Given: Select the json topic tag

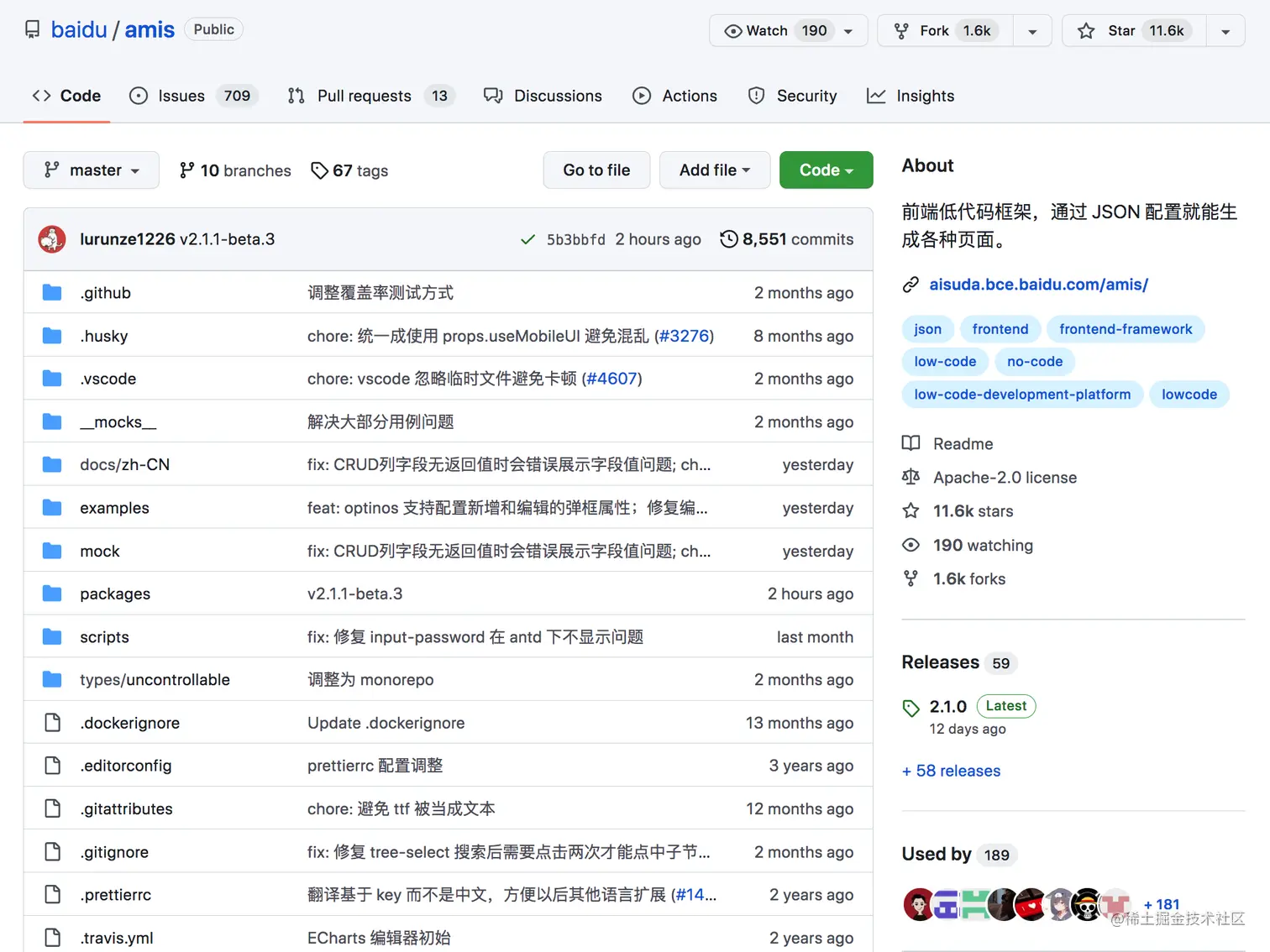Looking at the screenshot, I should coord(928,329).
